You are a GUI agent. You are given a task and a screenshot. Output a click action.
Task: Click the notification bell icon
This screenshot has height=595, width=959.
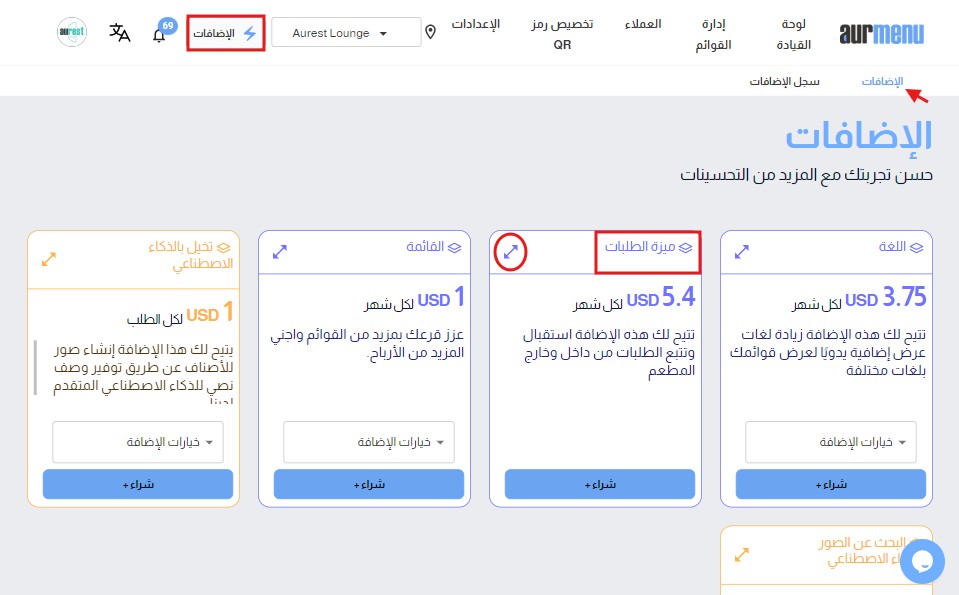(159, 34)
